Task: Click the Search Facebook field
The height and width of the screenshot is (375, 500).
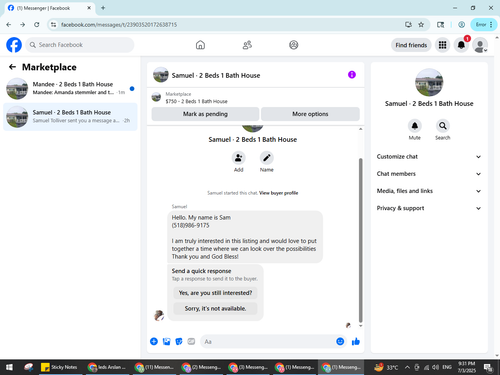Action: 80,45
